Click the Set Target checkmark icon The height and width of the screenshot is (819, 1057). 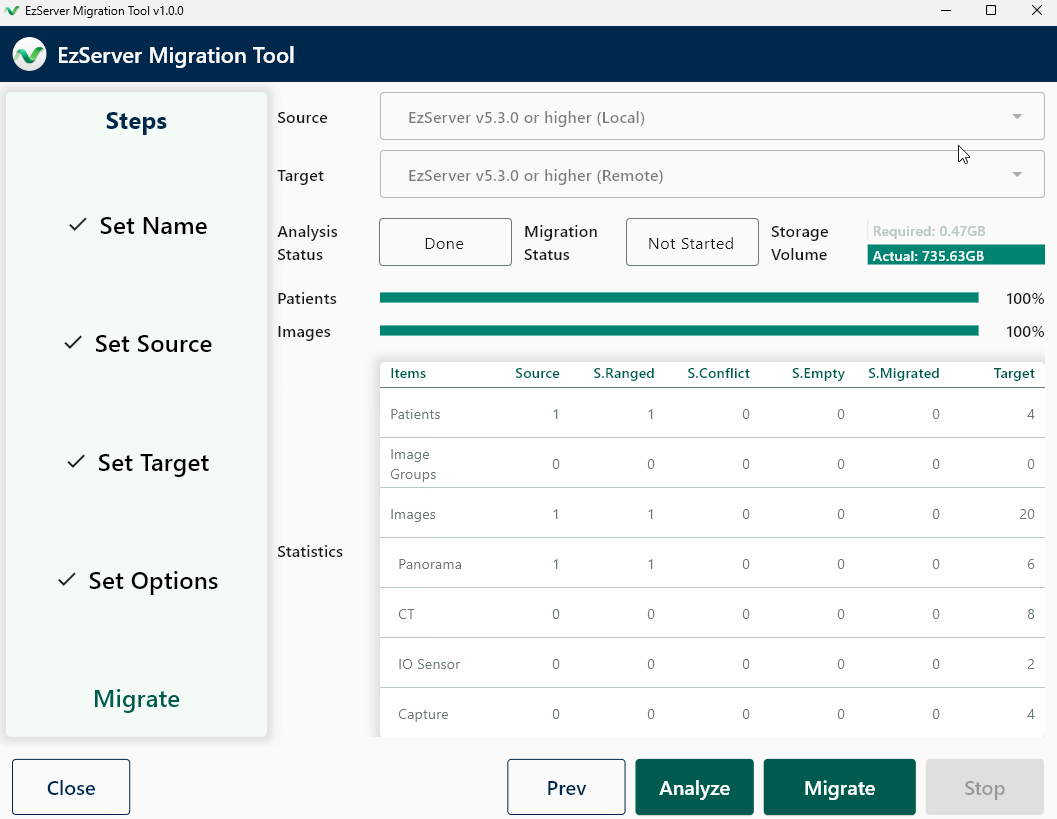(x=76, y=461)
